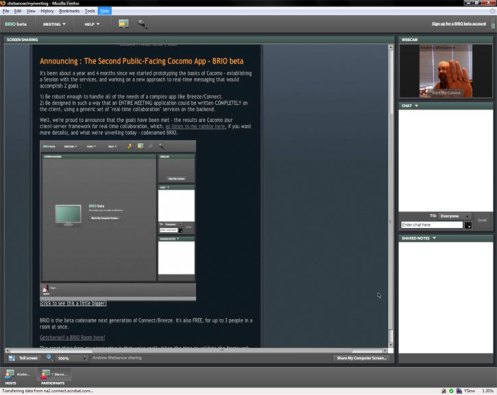The height and width of the screenshot is (395, 497).
Task: Open Sign up for a BRIO beta account link
Action: click(459, 24)
